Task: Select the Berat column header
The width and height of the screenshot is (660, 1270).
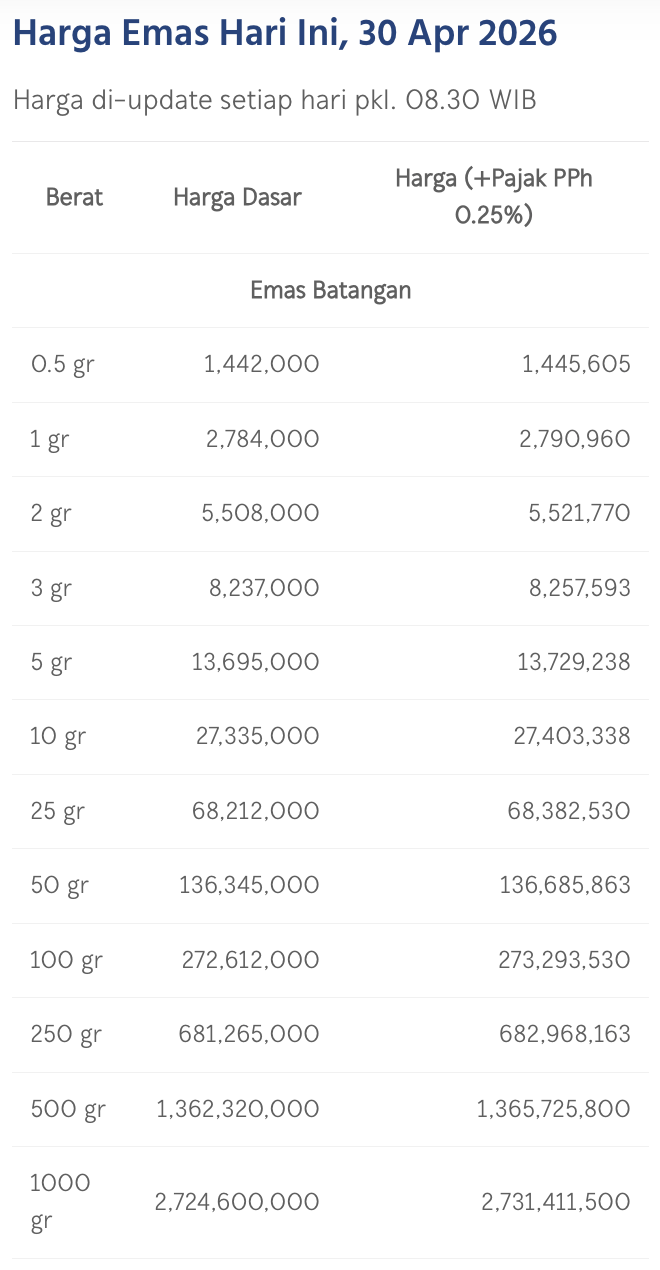Action: 74,197
